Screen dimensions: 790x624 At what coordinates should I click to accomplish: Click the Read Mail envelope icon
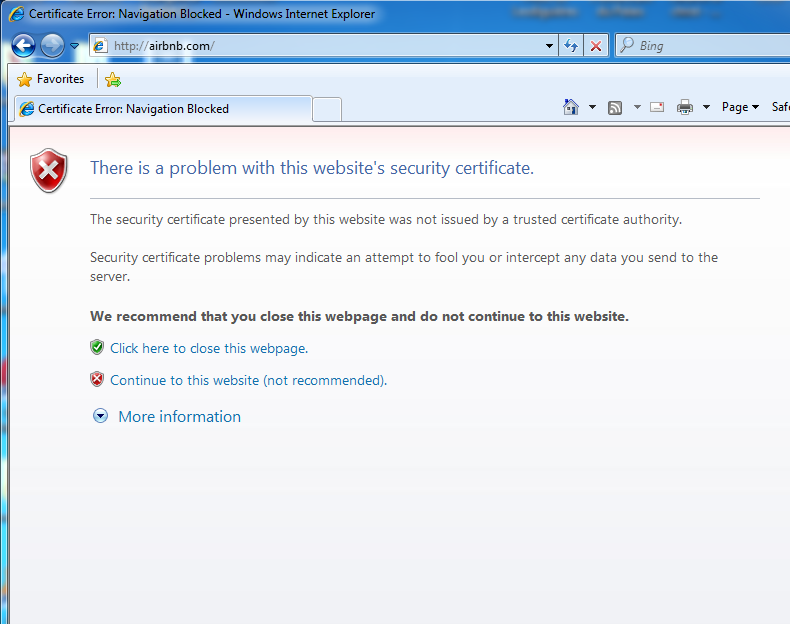tap(657, 107)
